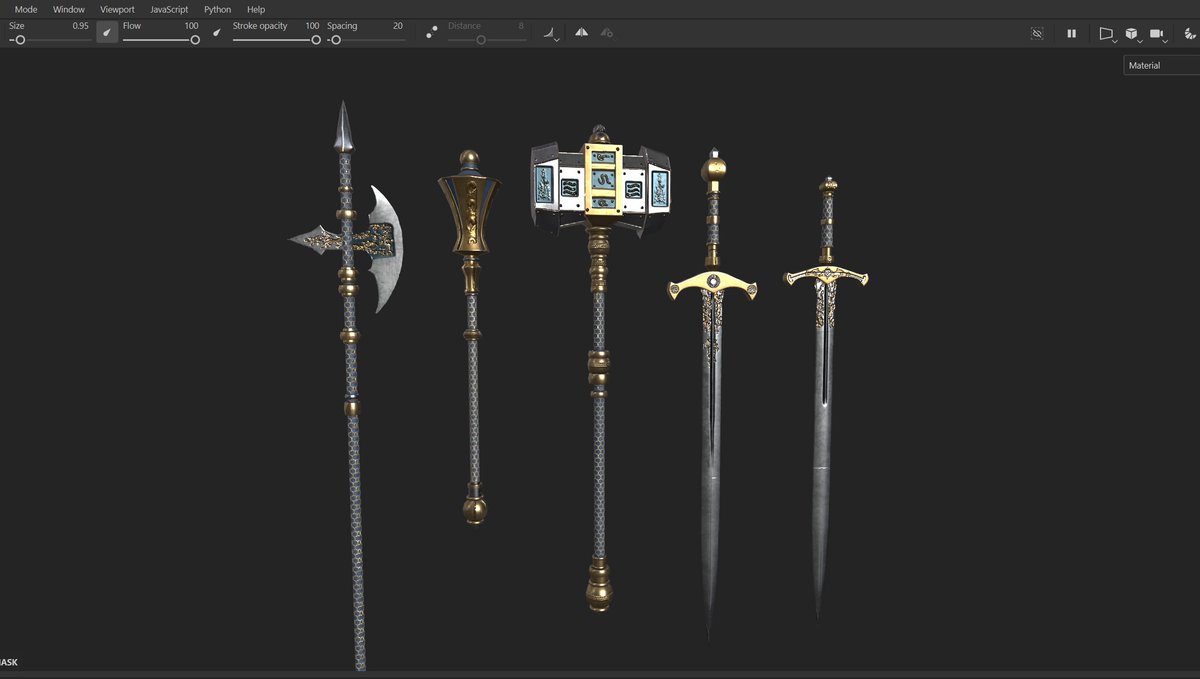This screenshot has width=1200, height=679.
Task: Toggle the symmetry mirror icon
Action: point(581,33)
